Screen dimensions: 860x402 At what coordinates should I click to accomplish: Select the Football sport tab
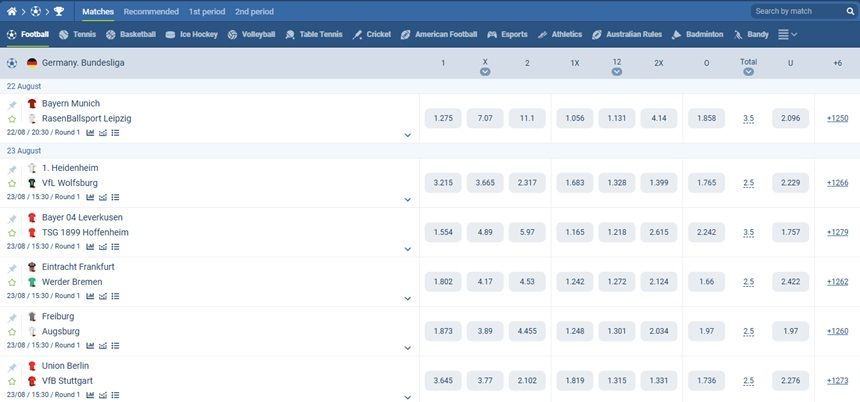point(28,35)
